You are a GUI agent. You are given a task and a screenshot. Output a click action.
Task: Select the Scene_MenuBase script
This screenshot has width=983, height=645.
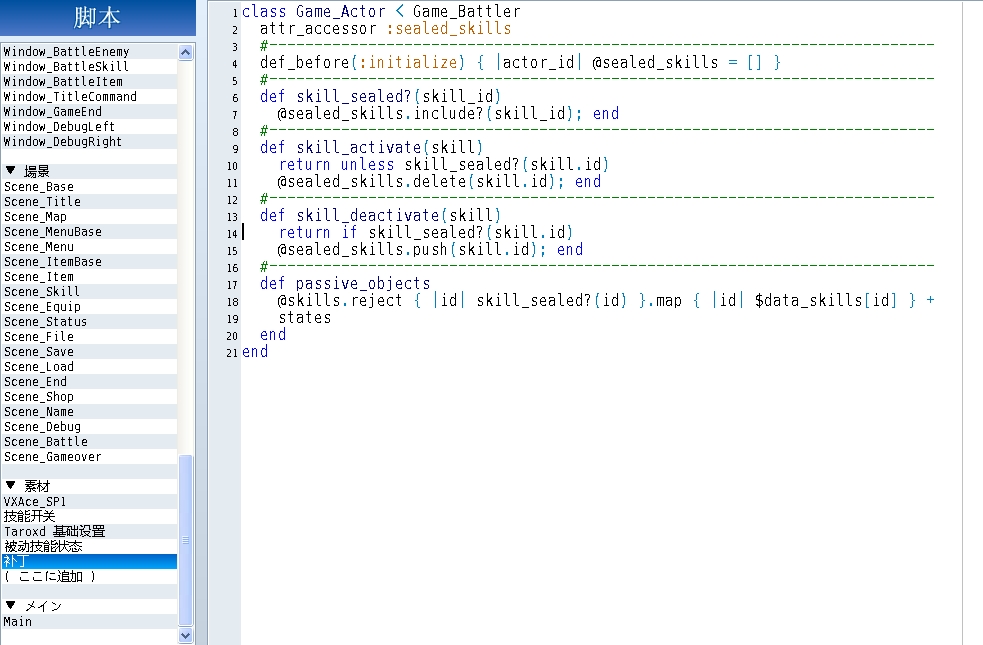click(x=90, y=232)
